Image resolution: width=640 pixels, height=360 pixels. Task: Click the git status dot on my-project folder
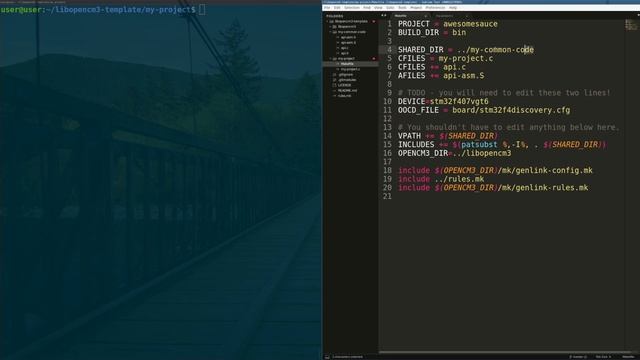(374, 59)
